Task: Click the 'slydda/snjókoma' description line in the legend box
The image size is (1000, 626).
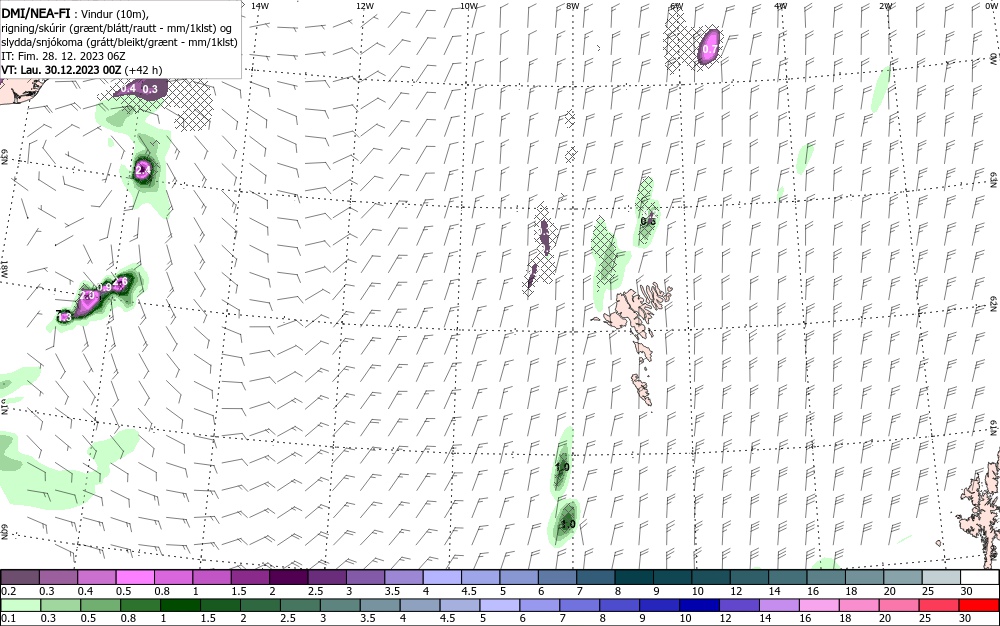Action: tap(120, 43)
